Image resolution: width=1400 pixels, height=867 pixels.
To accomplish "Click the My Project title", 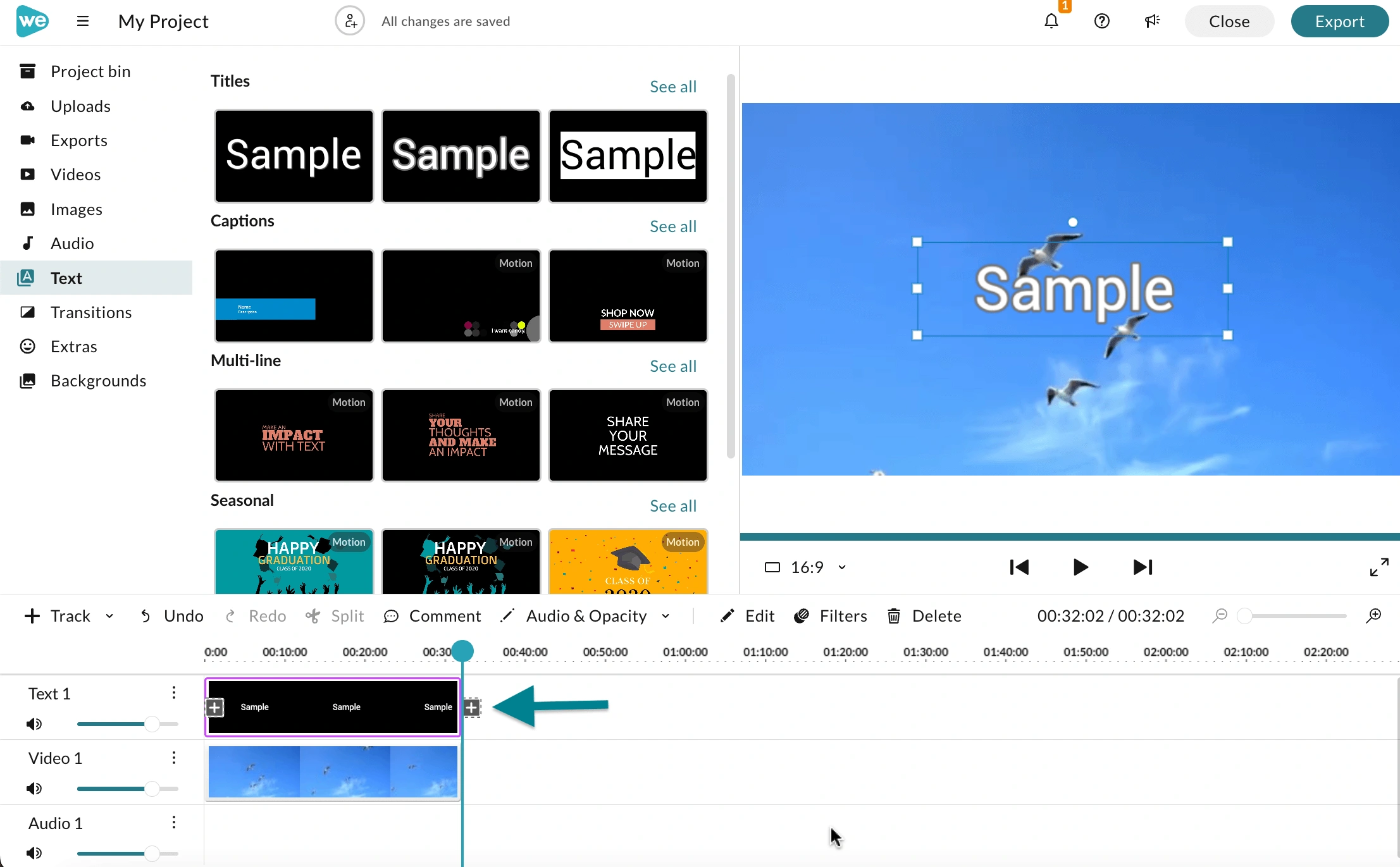I will coord(163,22).
